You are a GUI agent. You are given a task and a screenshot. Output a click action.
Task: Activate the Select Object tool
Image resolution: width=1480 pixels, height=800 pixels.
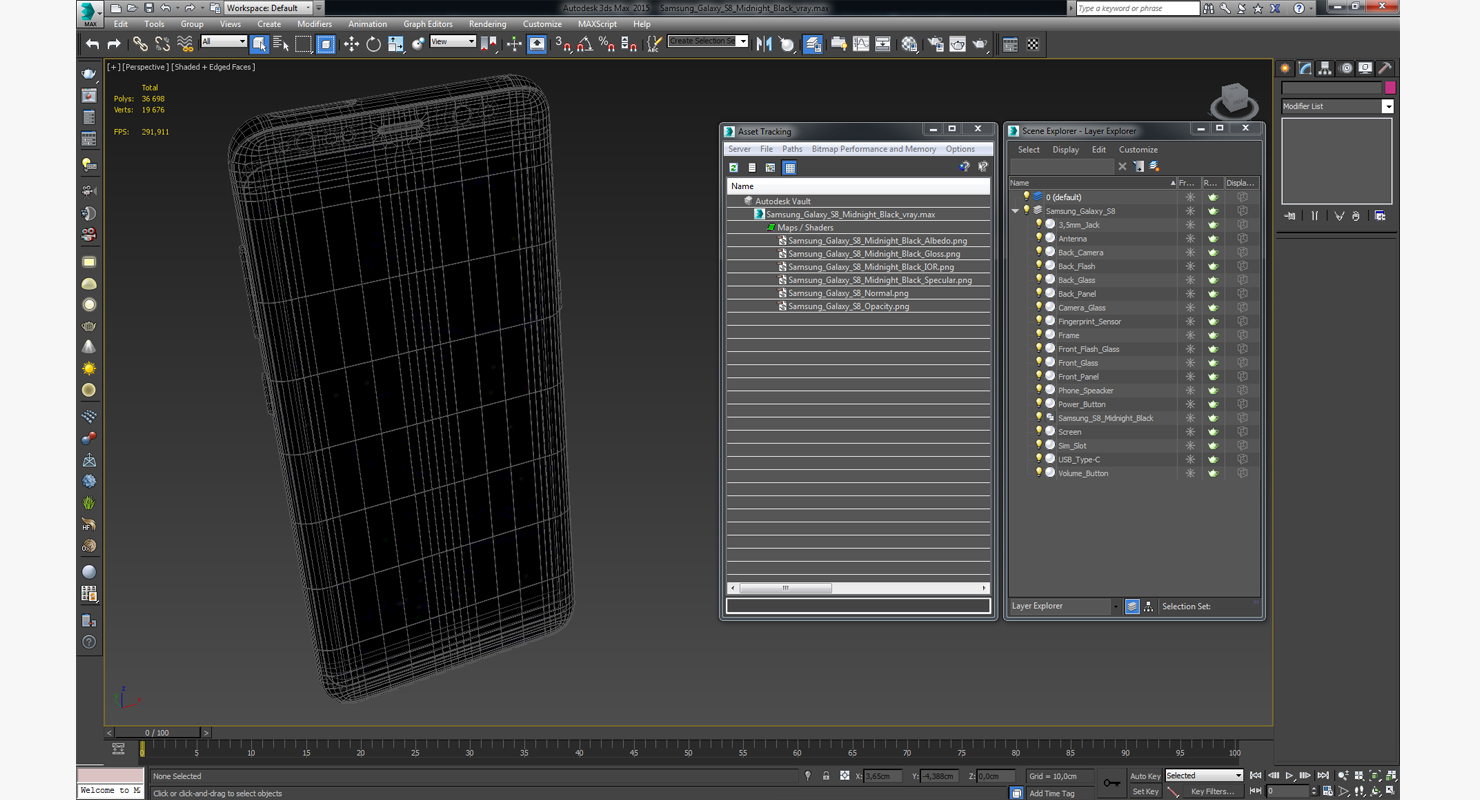coord(259,44)
